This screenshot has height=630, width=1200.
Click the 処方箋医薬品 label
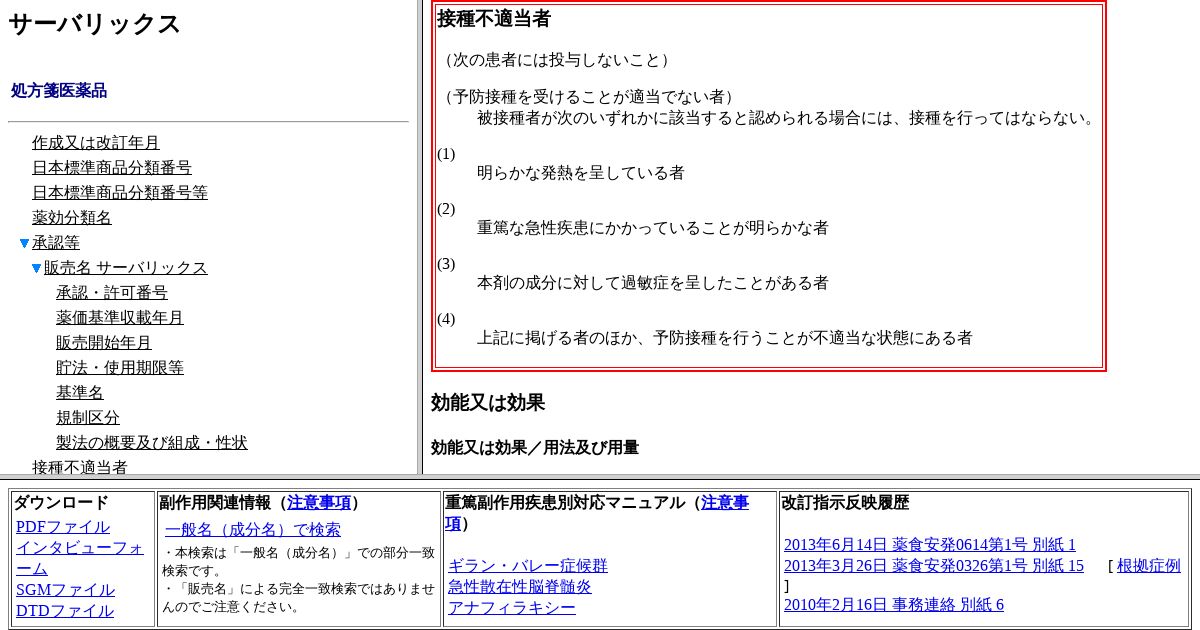pos(59,91)
